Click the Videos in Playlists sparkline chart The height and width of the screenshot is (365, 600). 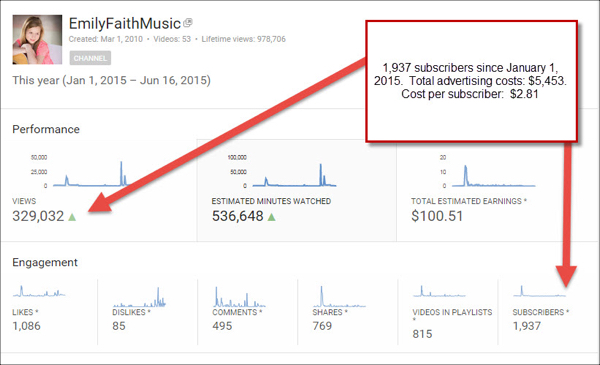(x=439, y=291)
